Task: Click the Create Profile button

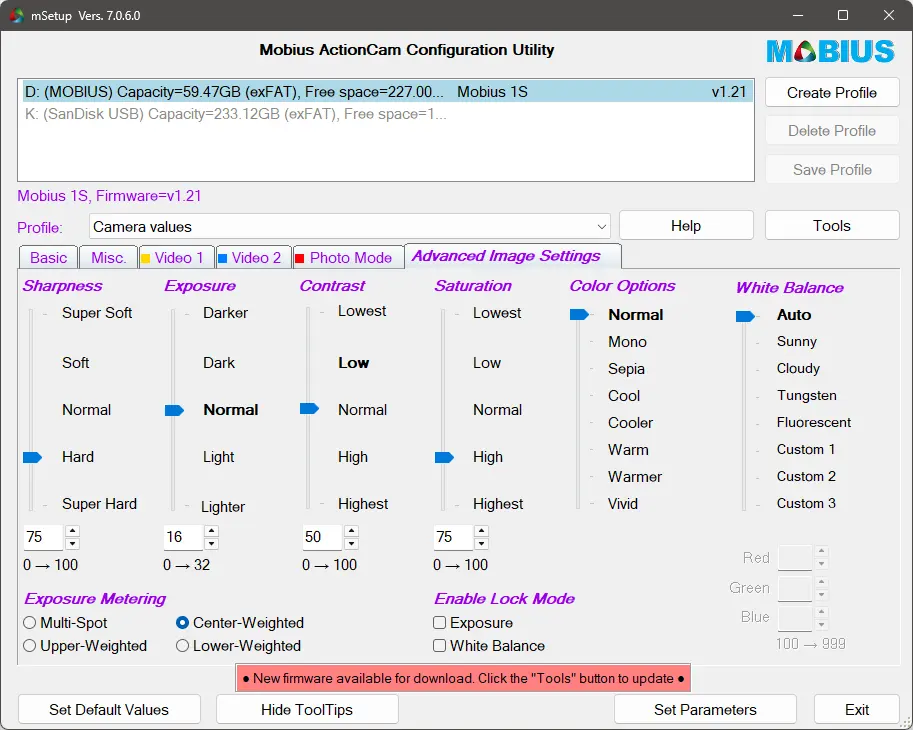Action: click(x=831, y=93)
